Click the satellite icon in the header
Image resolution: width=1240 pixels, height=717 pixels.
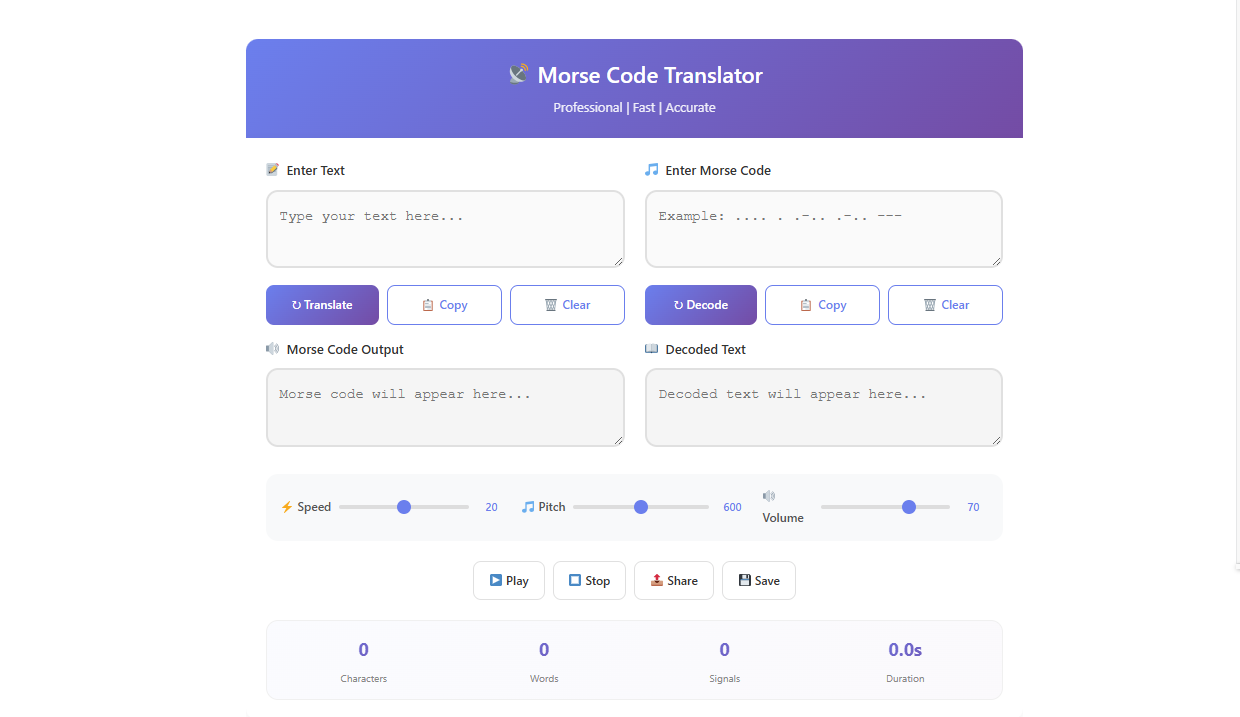coord(518,73)
